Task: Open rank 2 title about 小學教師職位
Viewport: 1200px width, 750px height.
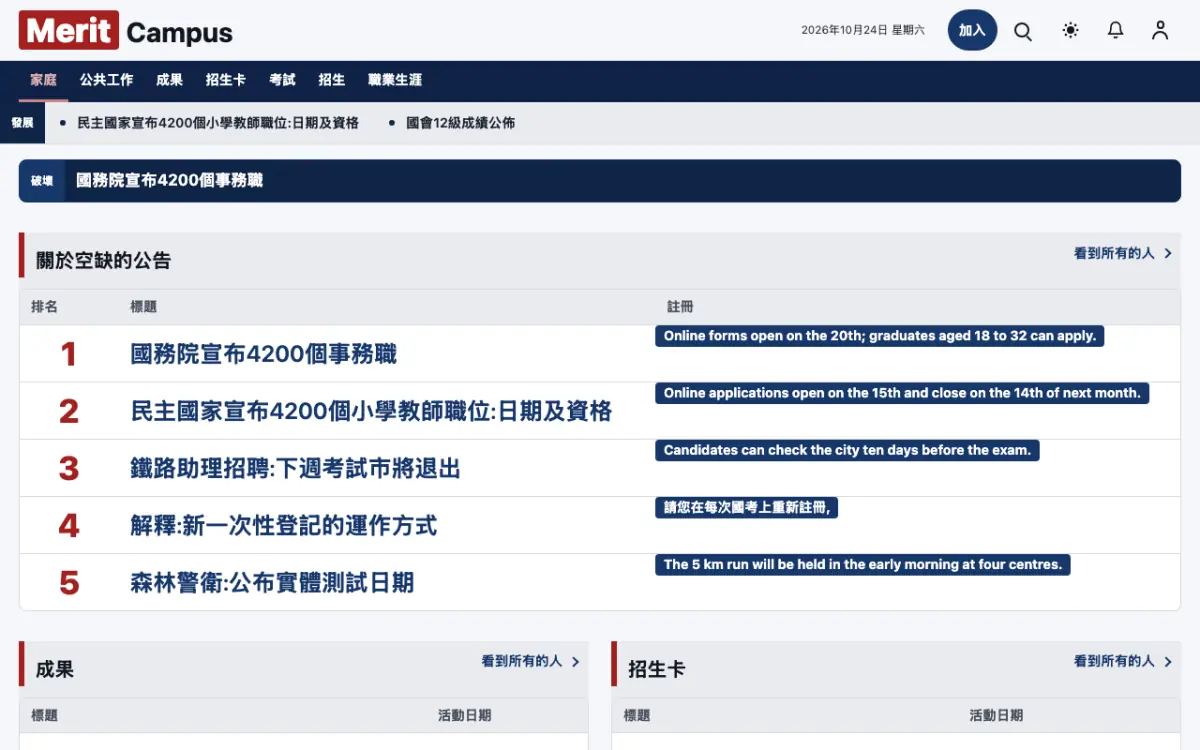Action: pos(371,411)
